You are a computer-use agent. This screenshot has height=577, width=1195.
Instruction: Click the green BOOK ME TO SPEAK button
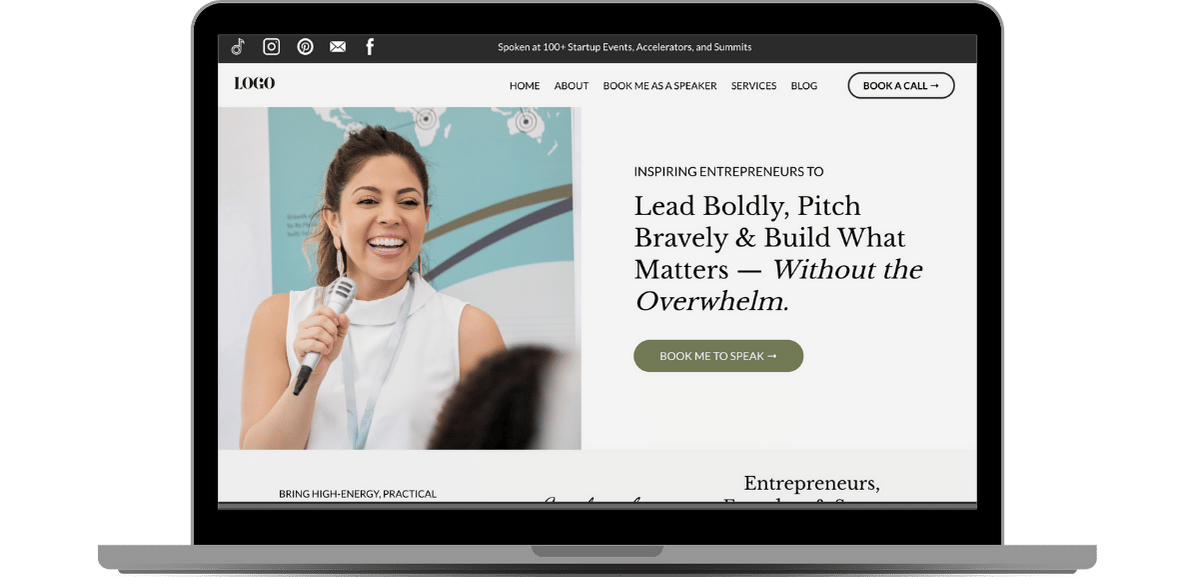coord(719,356)
